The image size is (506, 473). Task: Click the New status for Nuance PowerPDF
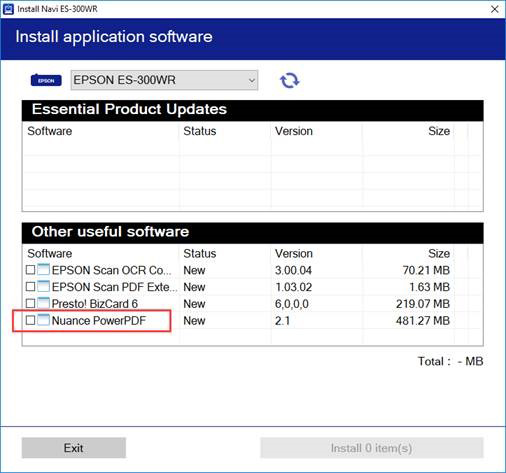click(x=194, y=321)
